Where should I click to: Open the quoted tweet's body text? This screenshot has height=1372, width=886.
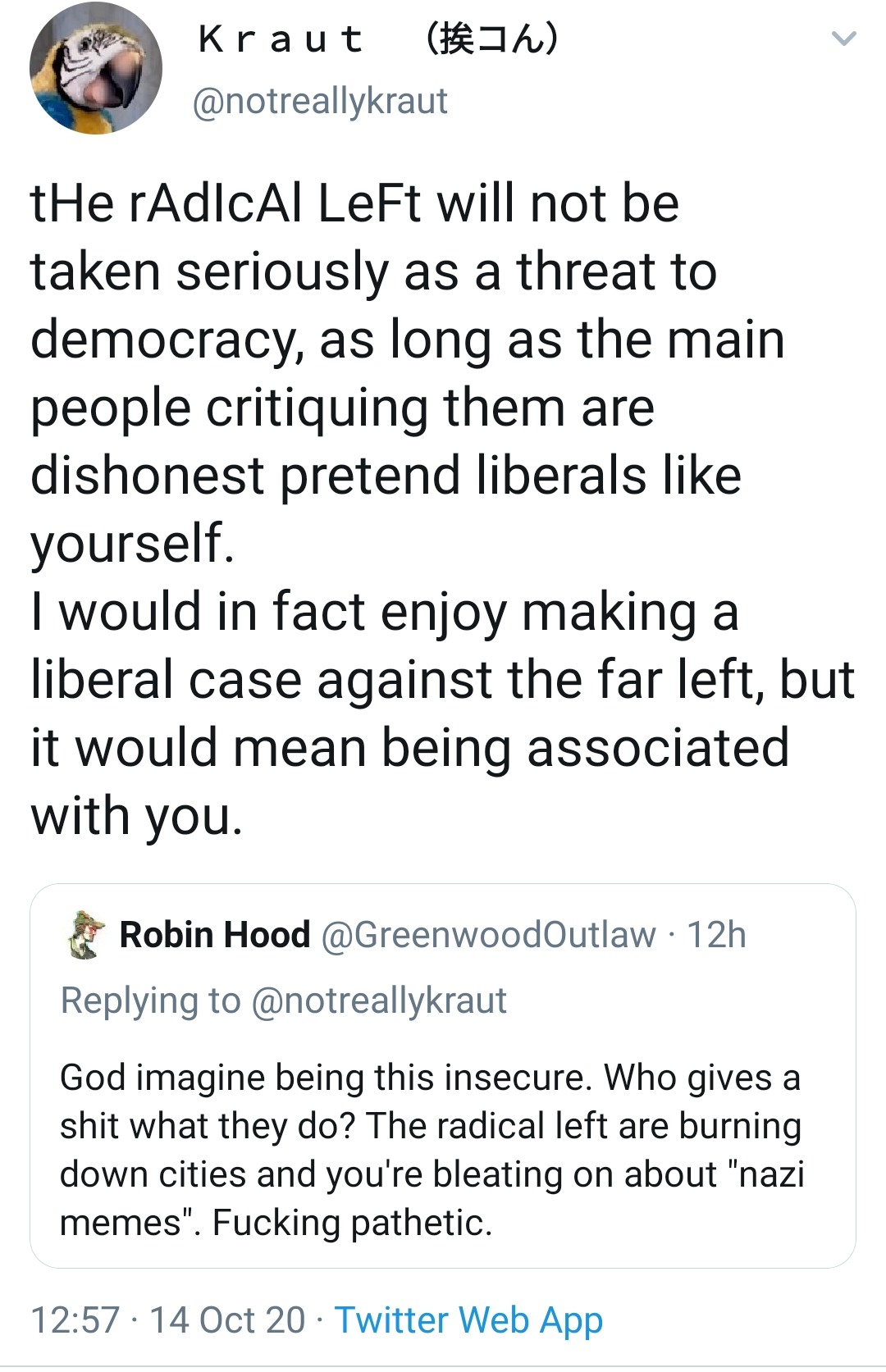tap(431, 1150)
